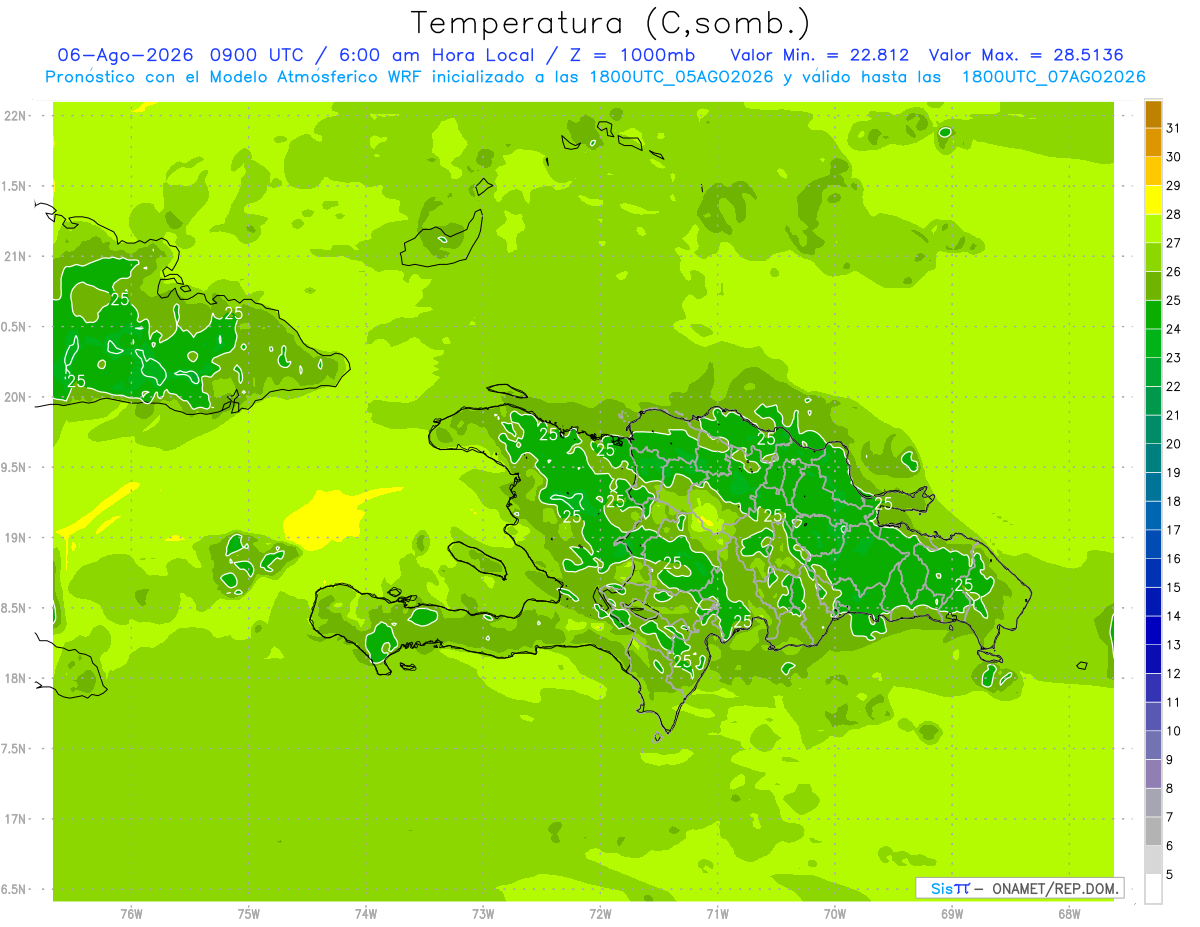Click legend label "15"
This screenshot has height=927, width=1200.
(1174, 587)
